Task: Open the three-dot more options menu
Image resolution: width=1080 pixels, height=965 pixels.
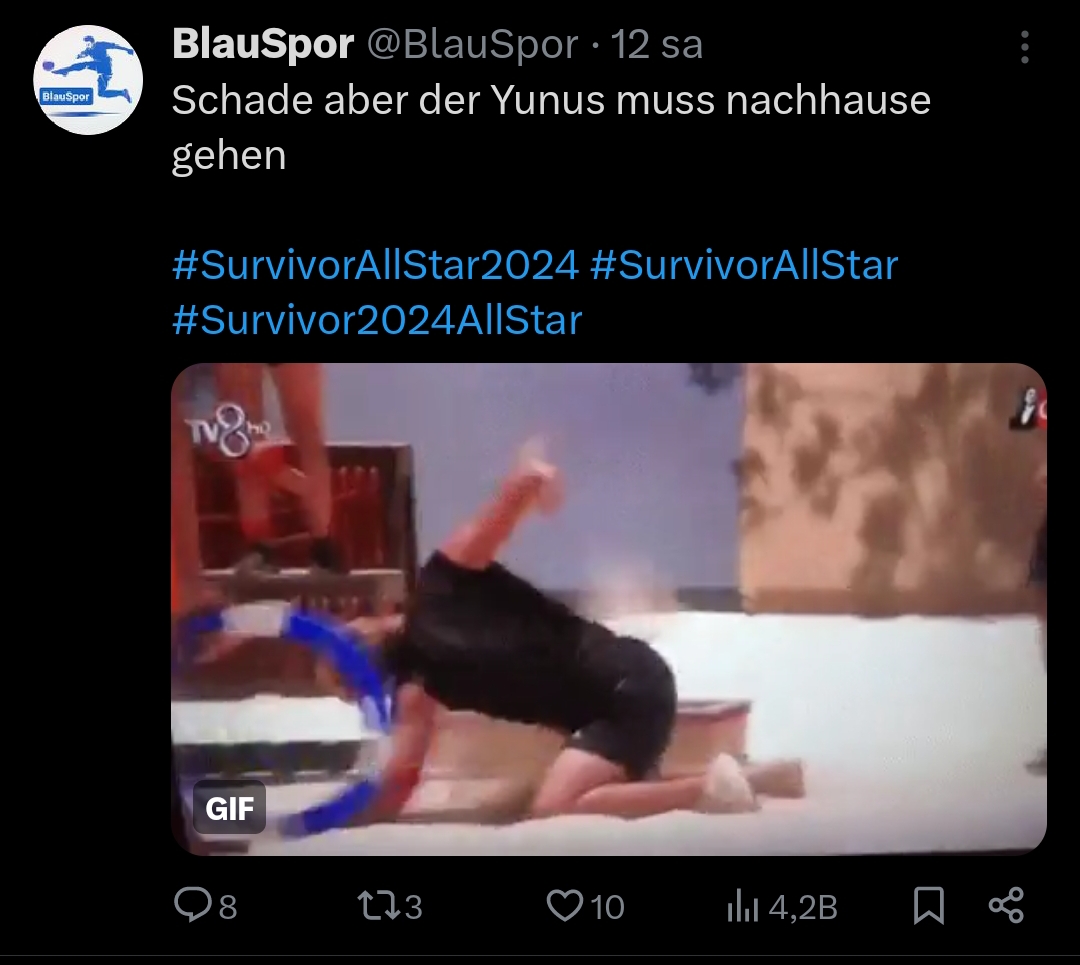Action: (1025, 47)
